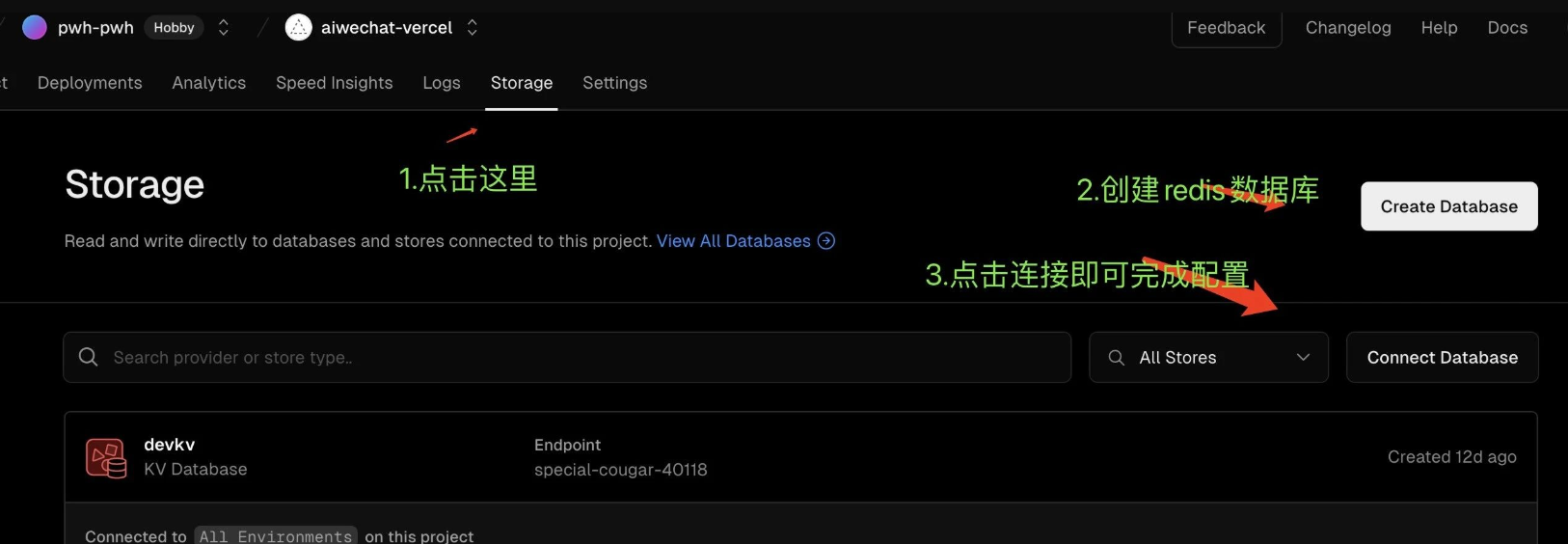The width and height of the screenshot is (1568, 544).
Task: Click the aiwechat-vercel project icon
Action: [299, 28]
